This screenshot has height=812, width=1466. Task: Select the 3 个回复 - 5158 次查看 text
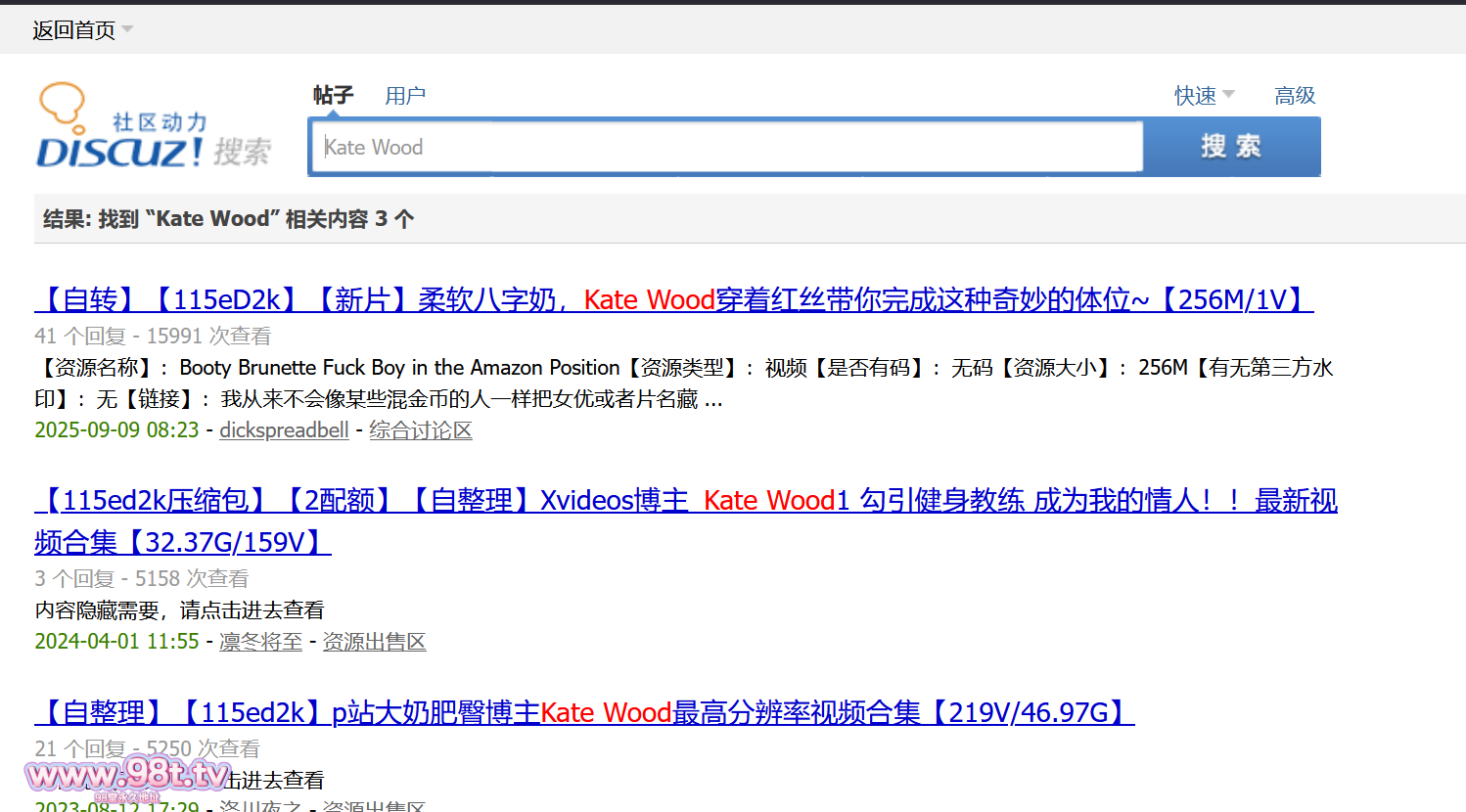[142, 578]
